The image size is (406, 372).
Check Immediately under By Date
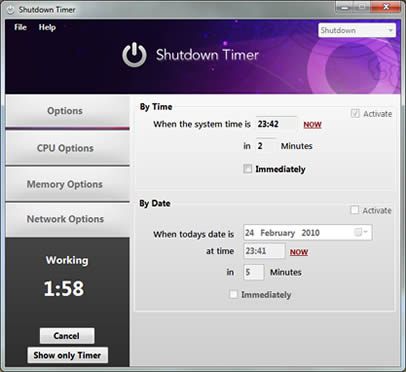coord(233,294)
